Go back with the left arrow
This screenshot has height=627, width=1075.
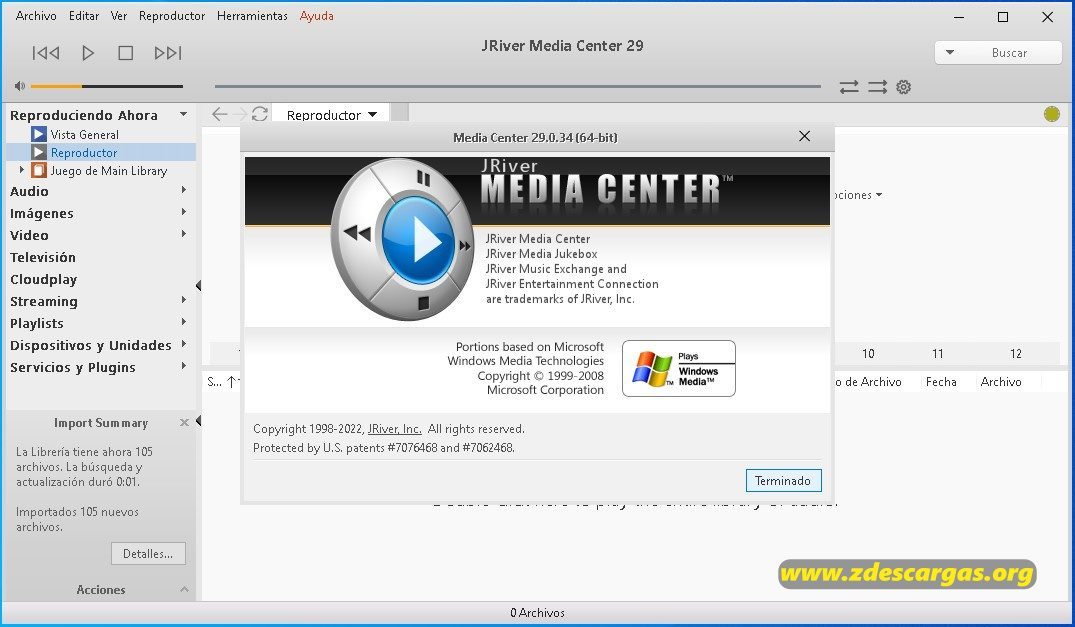219,114
